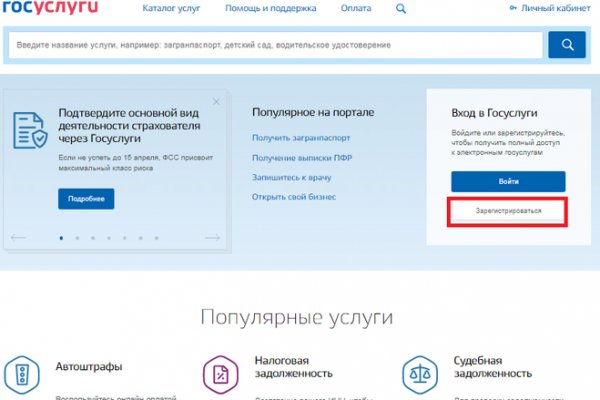
Task: Click the key icon next to Личный кабинет
Action: 514,9
